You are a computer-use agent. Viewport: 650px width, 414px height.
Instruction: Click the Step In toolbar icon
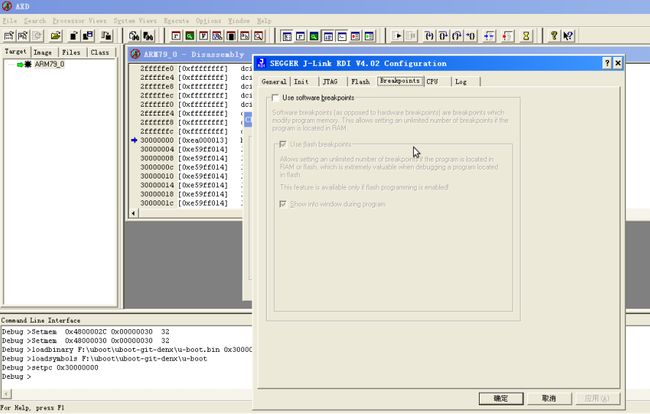tap(429, 36)
